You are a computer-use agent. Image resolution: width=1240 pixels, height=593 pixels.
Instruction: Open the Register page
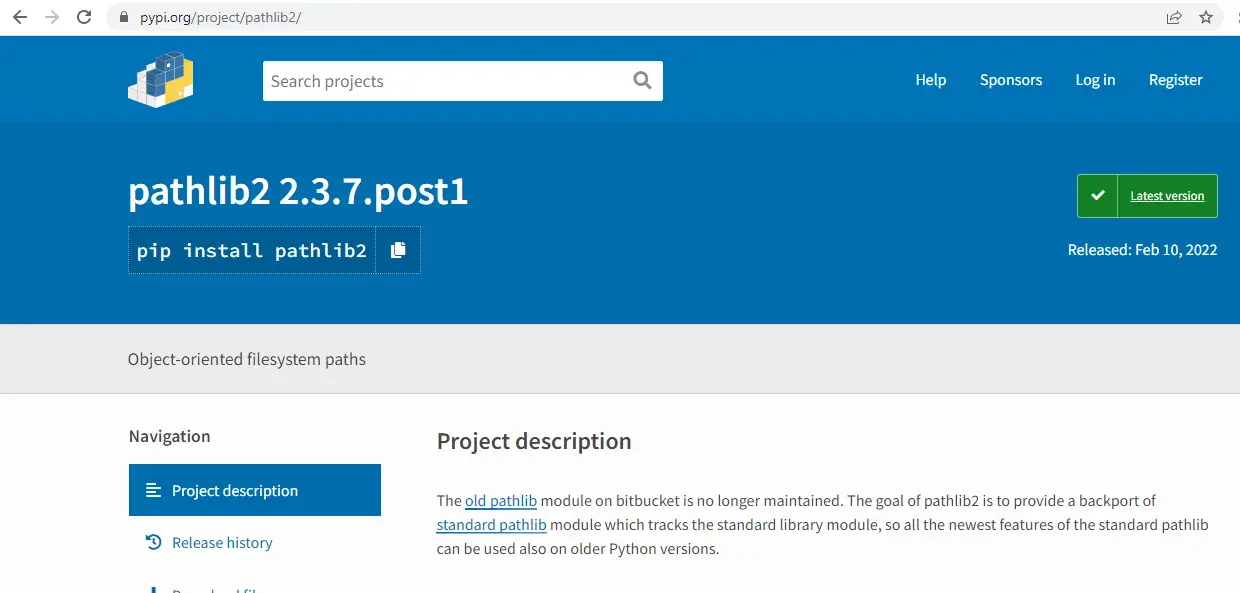pos(1176,80)
